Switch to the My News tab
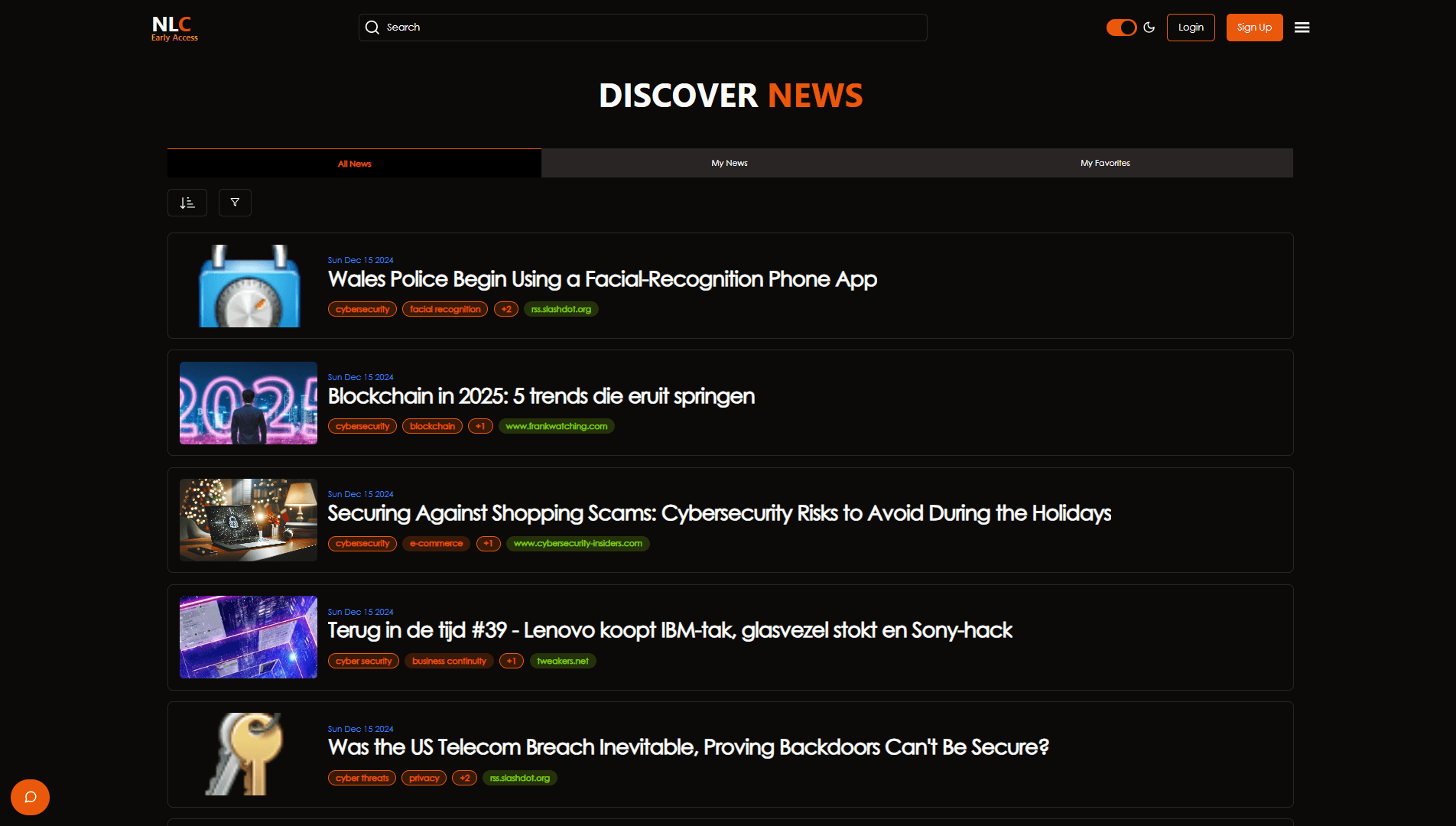The height and width of the screenshot is (826, 1456). (729, 163)
